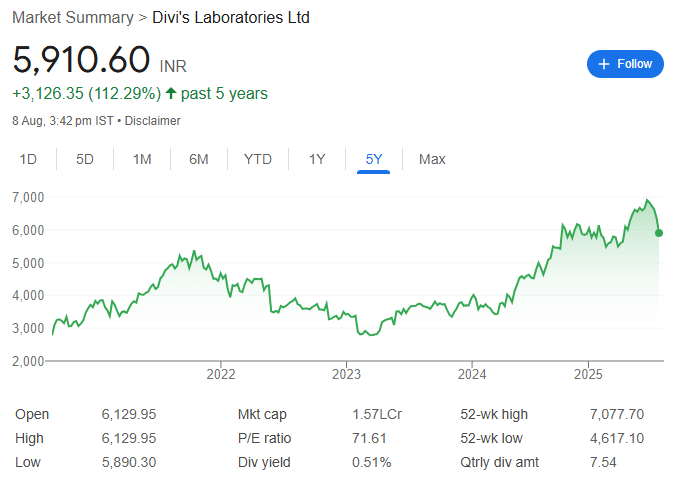
Task: Click the green current price dot on chart
Action: point(659,233)
